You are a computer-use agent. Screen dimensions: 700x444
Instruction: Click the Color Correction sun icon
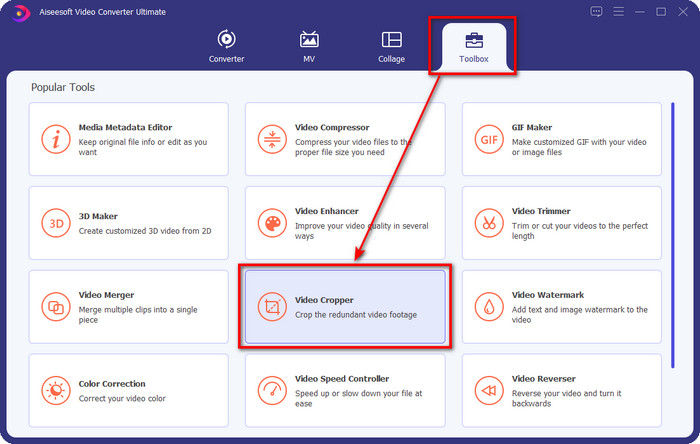[x=56, y=390]
